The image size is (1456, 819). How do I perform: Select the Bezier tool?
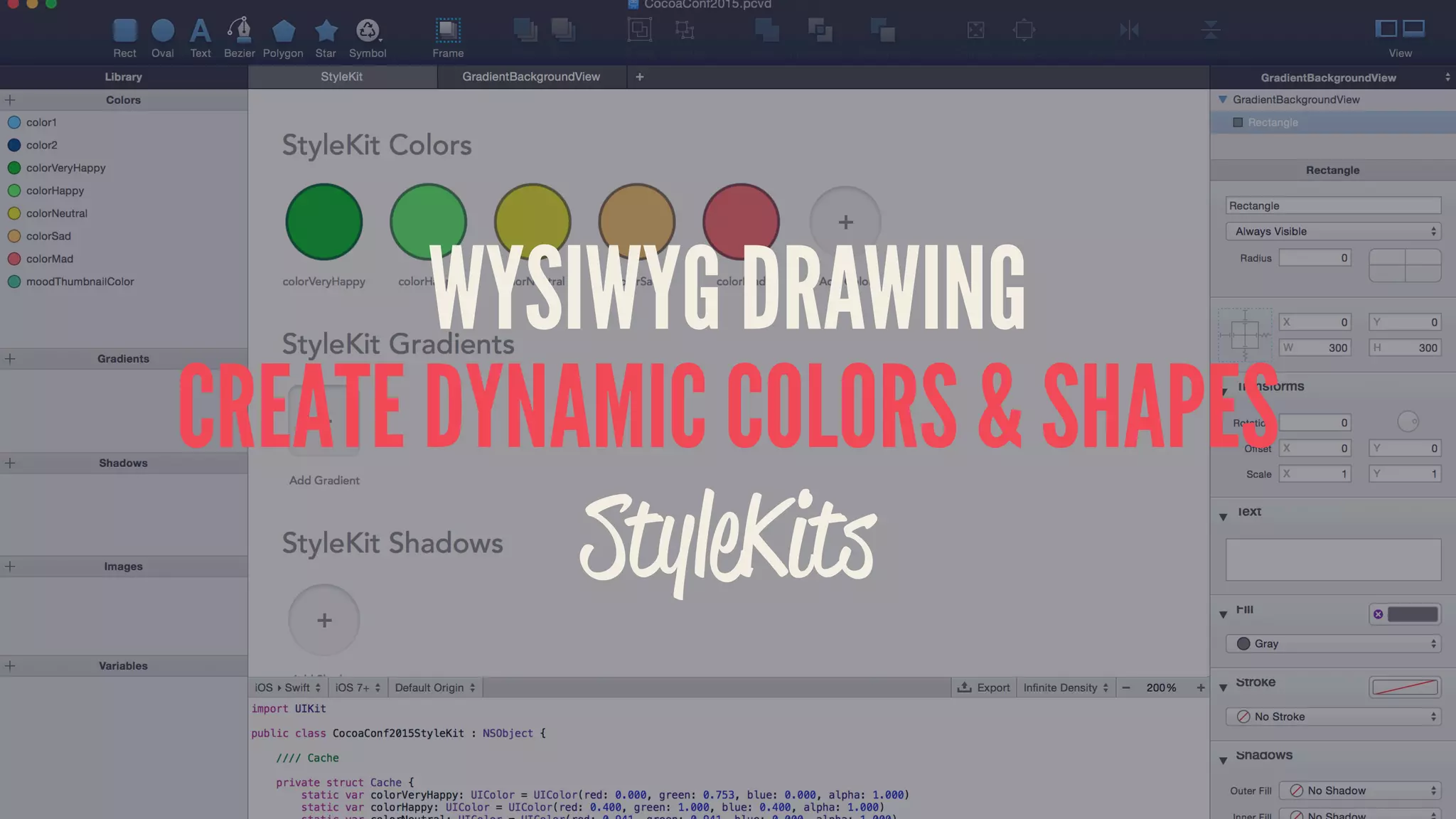tap(240, 38)
